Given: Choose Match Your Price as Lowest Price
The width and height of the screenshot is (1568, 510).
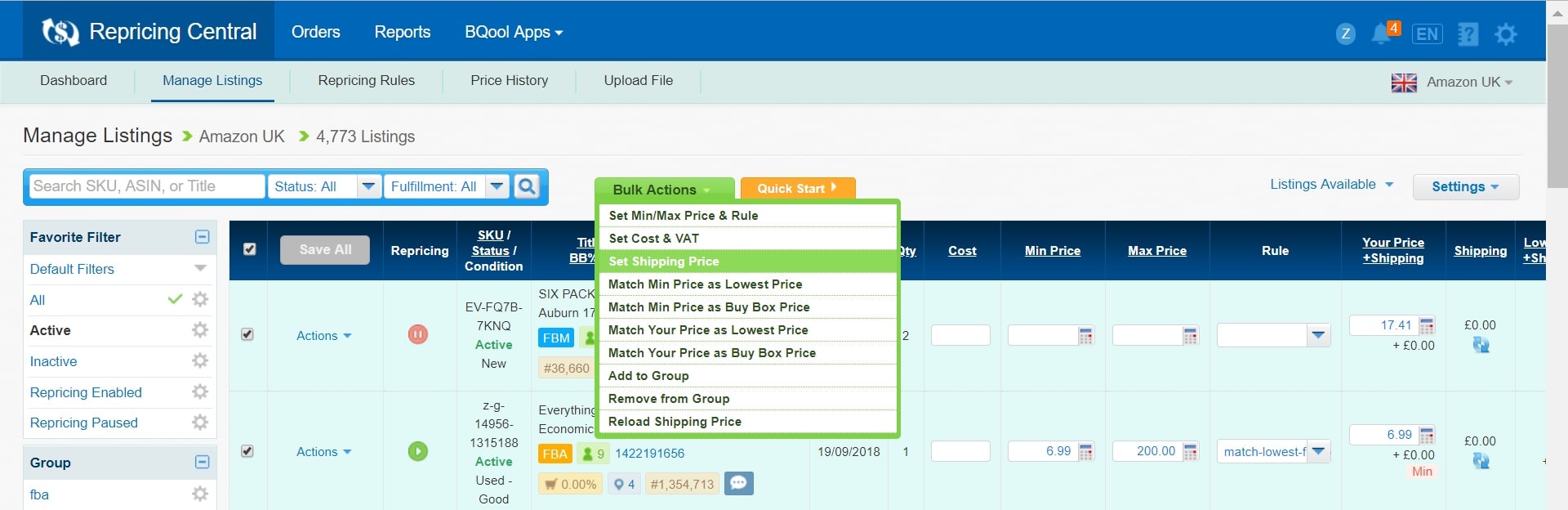Looking at the screenshot, I should pos(747,329).
